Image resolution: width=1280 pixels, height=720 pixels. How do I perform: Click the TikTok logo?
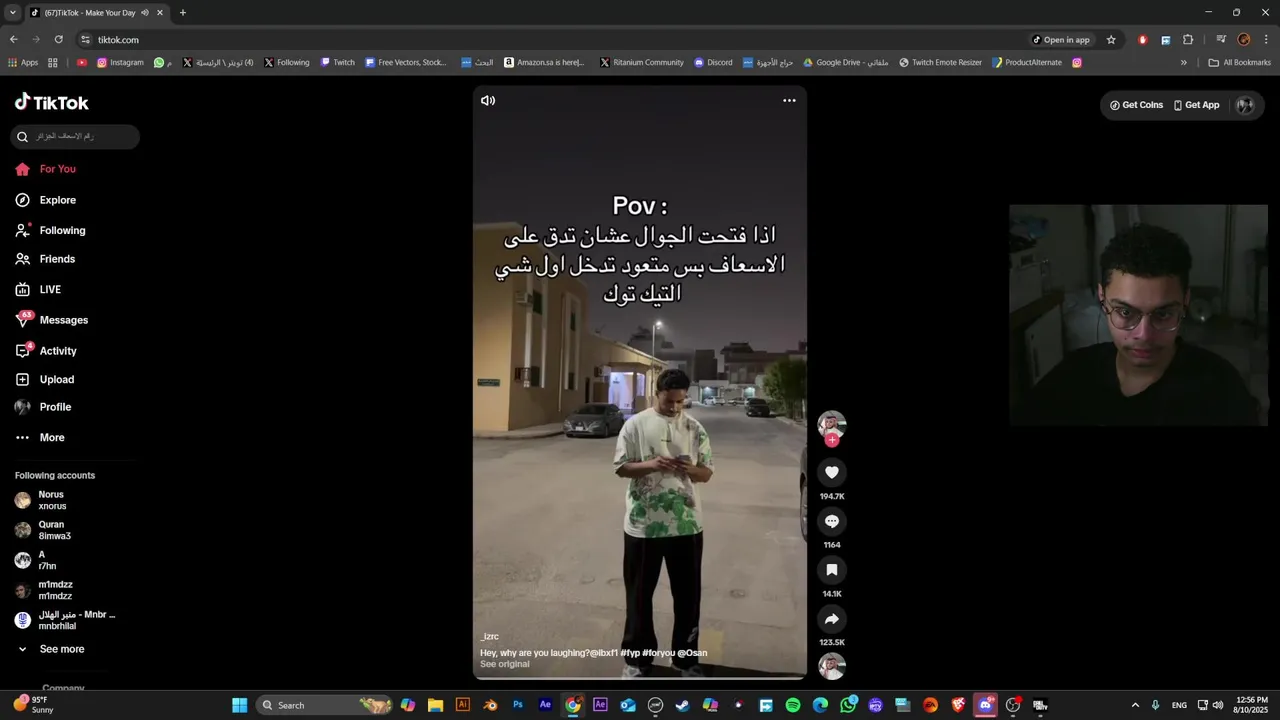tap(52, 102)
